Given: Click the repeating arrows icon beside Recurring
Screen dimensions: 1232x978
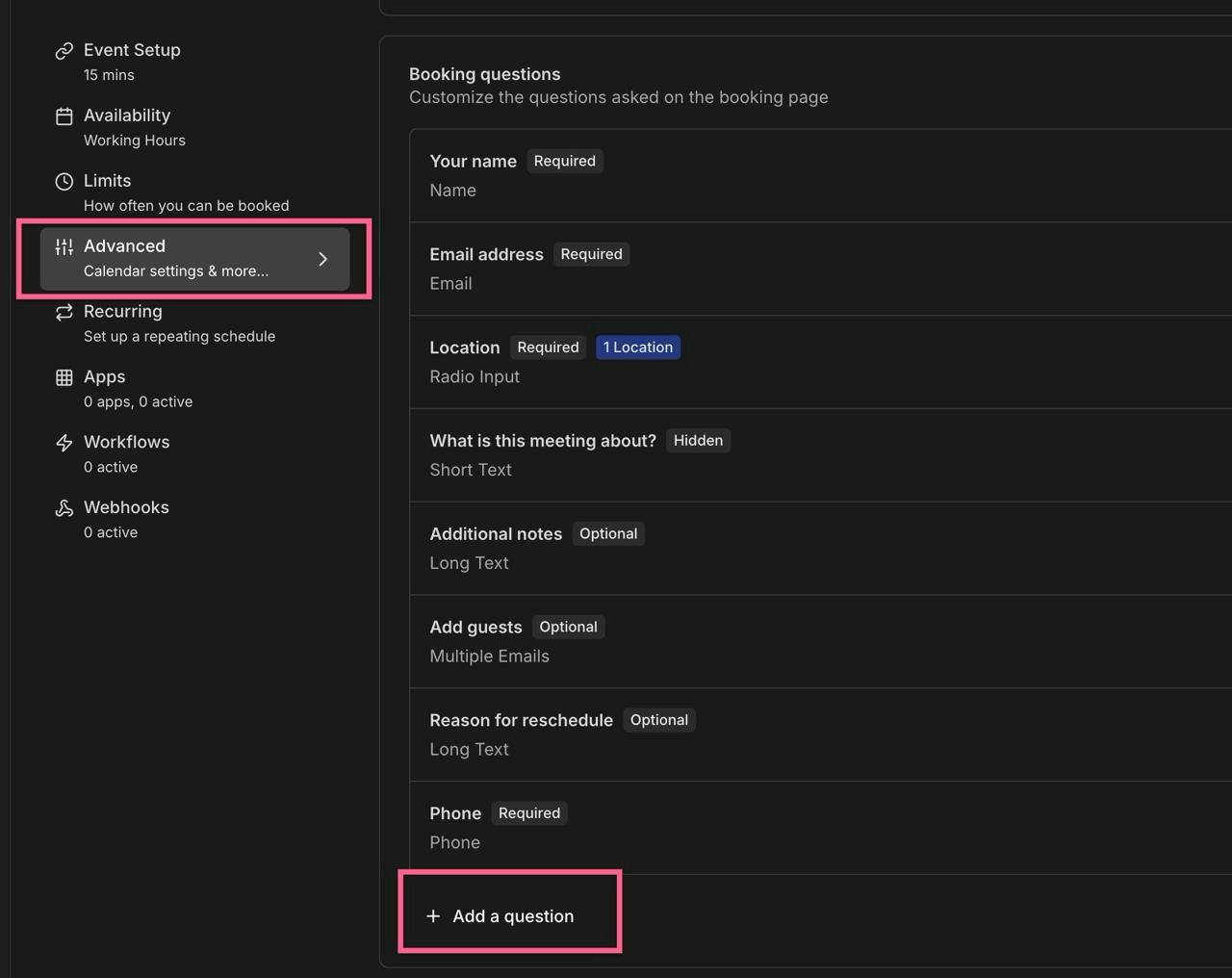Looking at the screenshot, I should point(64,312).
